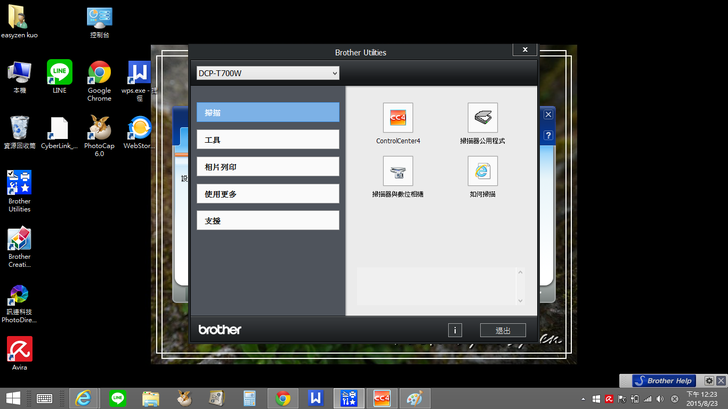Screen dimensions: 728x409
Task: Open Brother Help settings gear
Action: tap(709, 381)
